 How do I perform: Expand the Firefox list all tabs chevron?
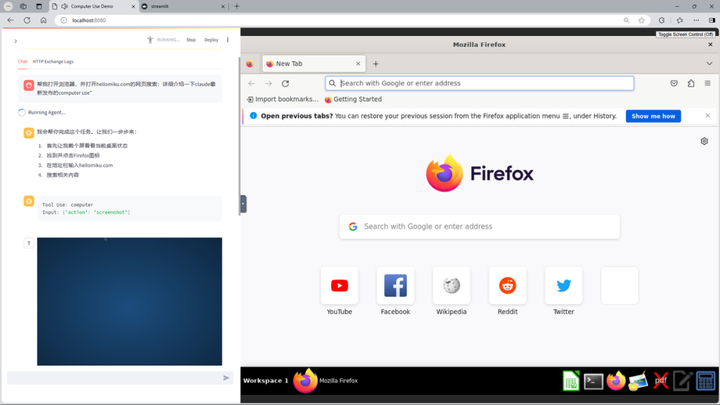point(709,64)
